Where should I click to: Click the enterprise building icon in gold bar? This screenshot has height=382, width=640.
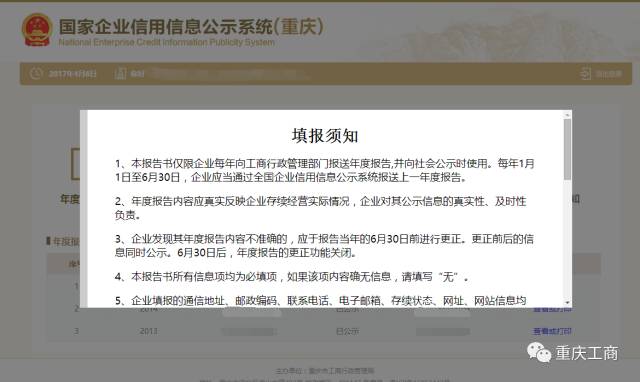point(120,73)
